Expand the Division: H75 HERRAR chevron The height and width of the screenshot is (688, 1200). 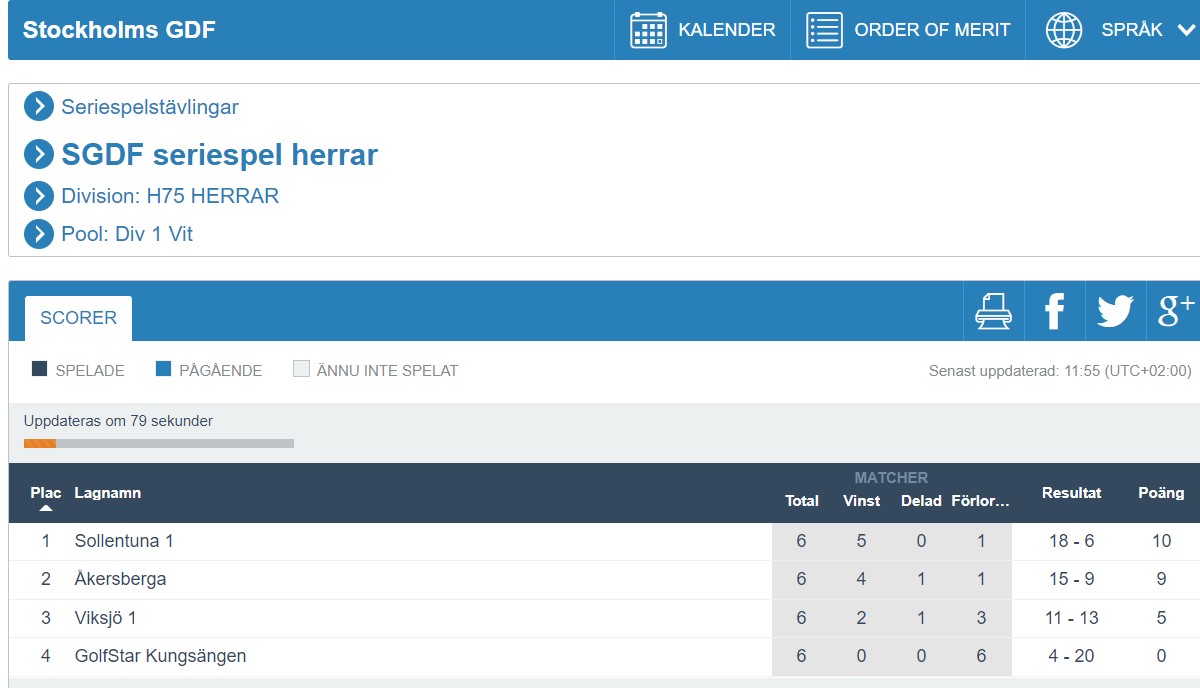tap(39, 196)
